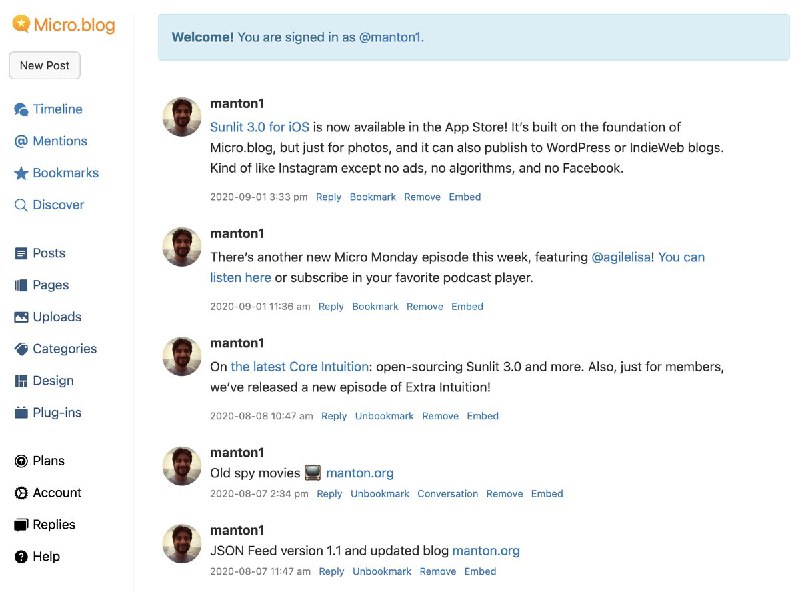Bookmark the Micro Monday episode post
Screen dimensions: 800x592
[x=375, y=307]
